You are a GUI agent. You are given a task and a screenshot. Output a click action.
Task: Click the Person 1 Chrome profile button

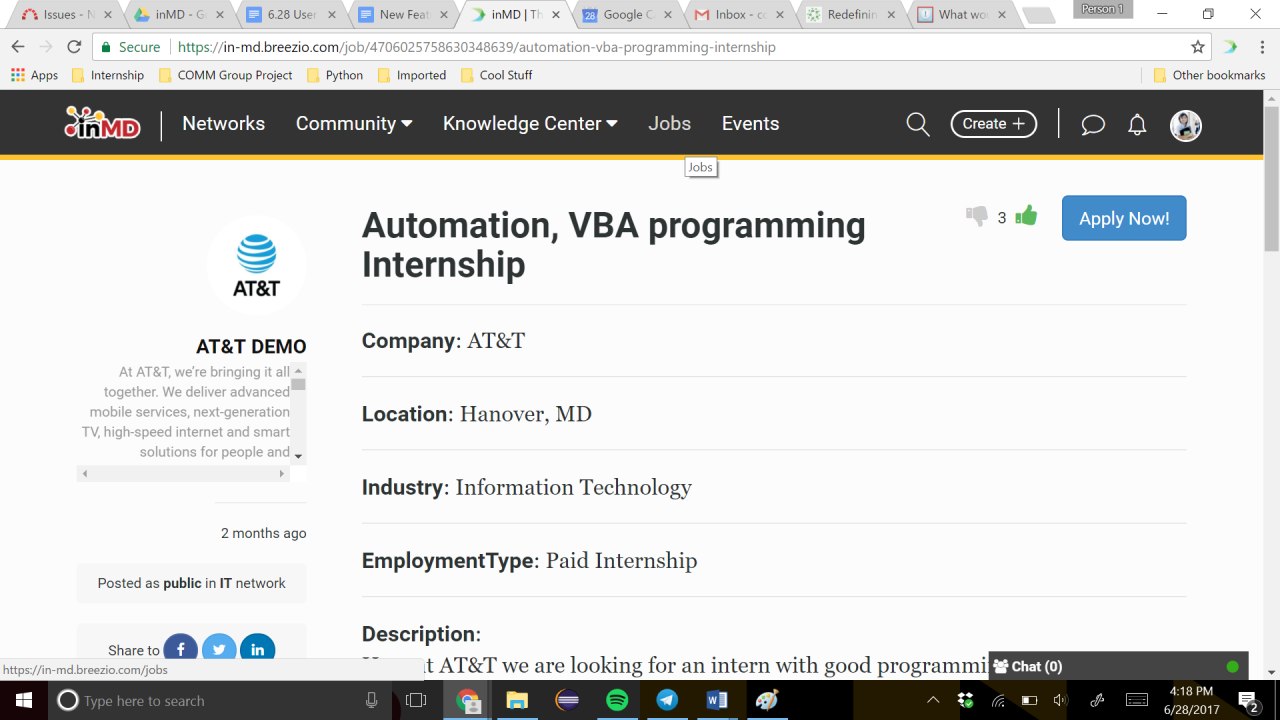click(x=1103, y=9)
